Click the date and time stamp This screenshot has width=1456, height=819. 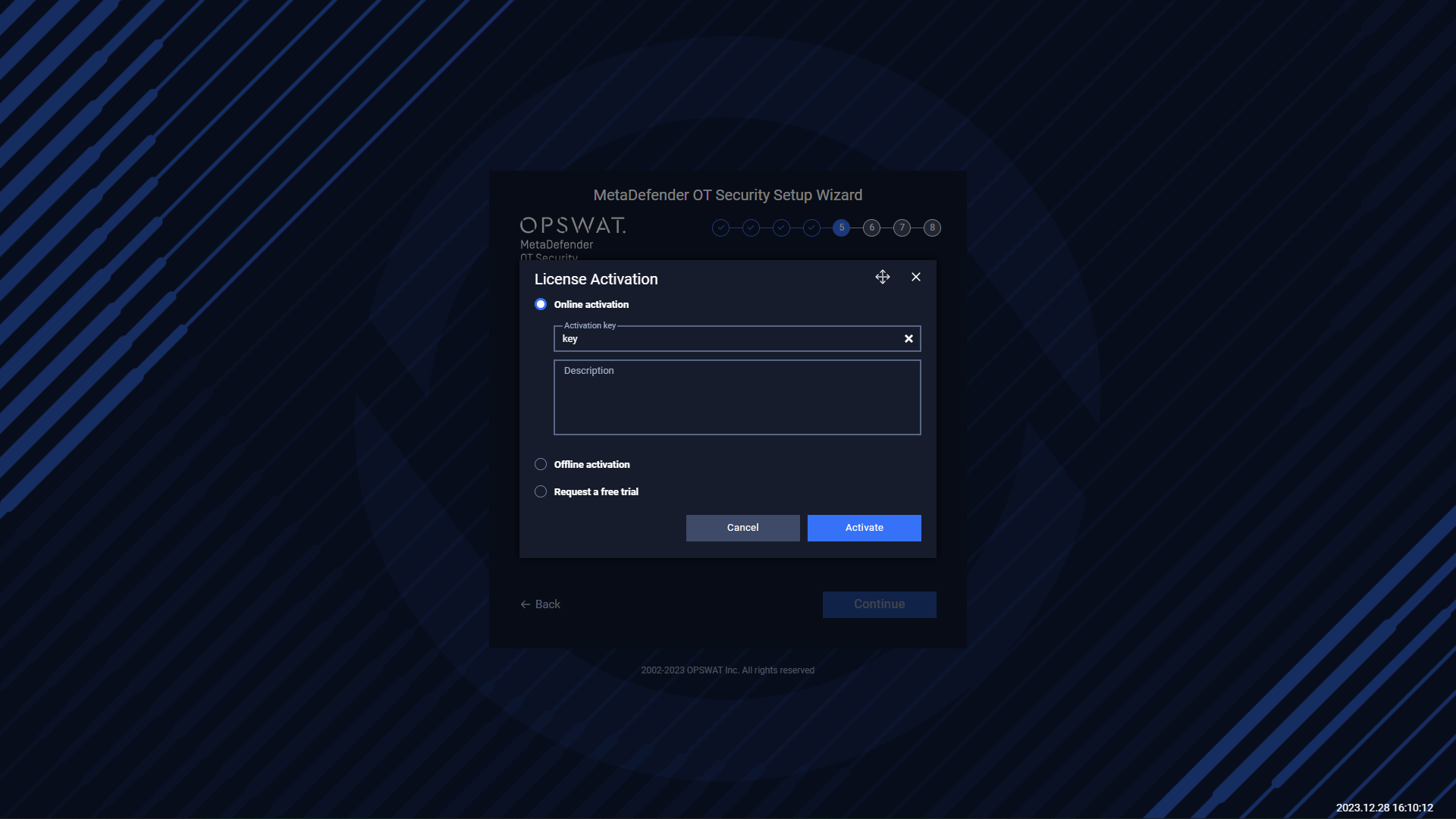click(x=1385, y=808)
